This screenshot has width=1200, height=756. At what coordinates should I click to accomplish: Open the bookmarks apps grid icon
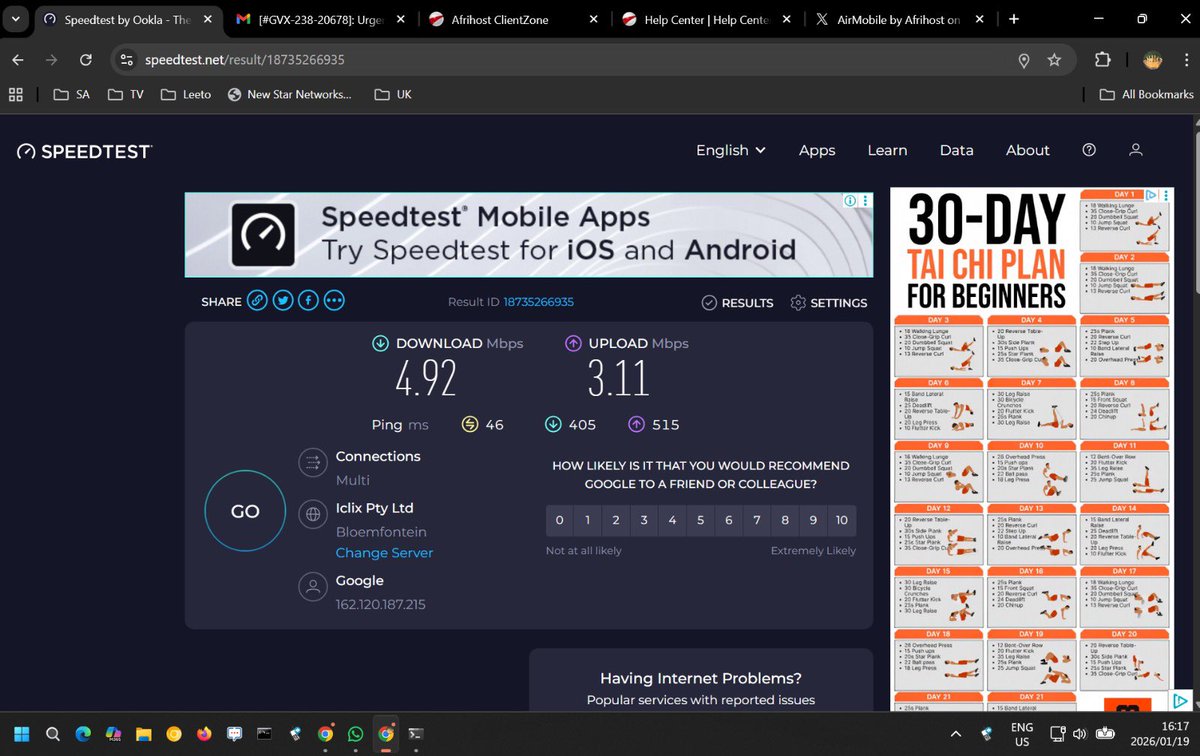point(15,94)
